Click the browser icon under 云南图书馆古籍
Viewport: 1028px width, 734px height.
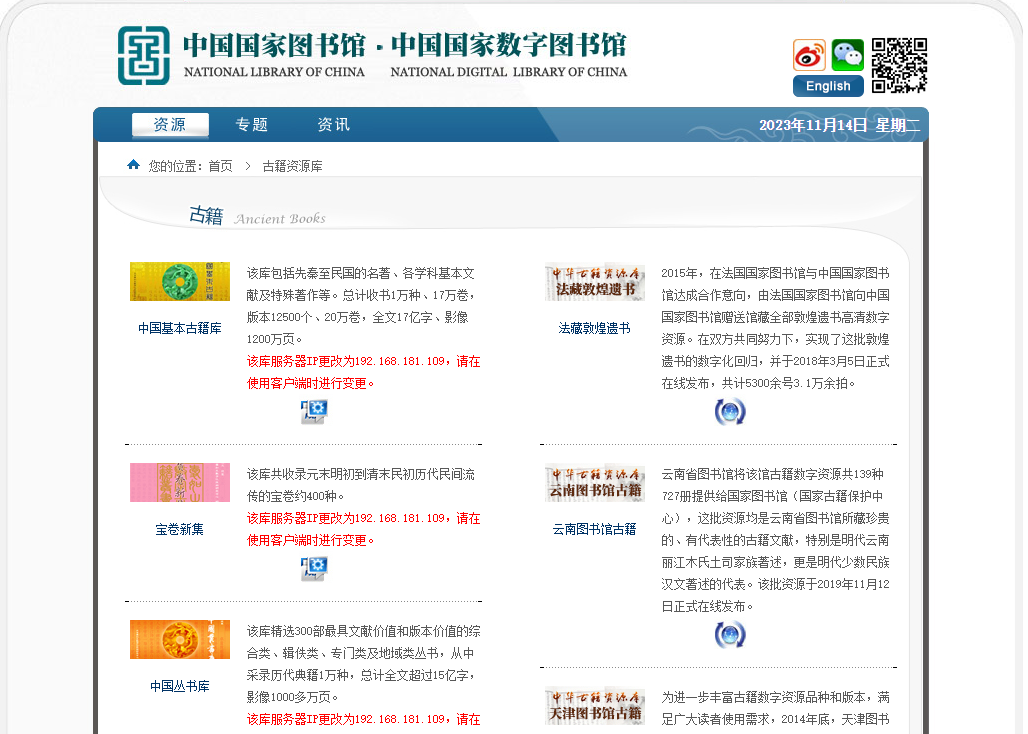(730, 634)
